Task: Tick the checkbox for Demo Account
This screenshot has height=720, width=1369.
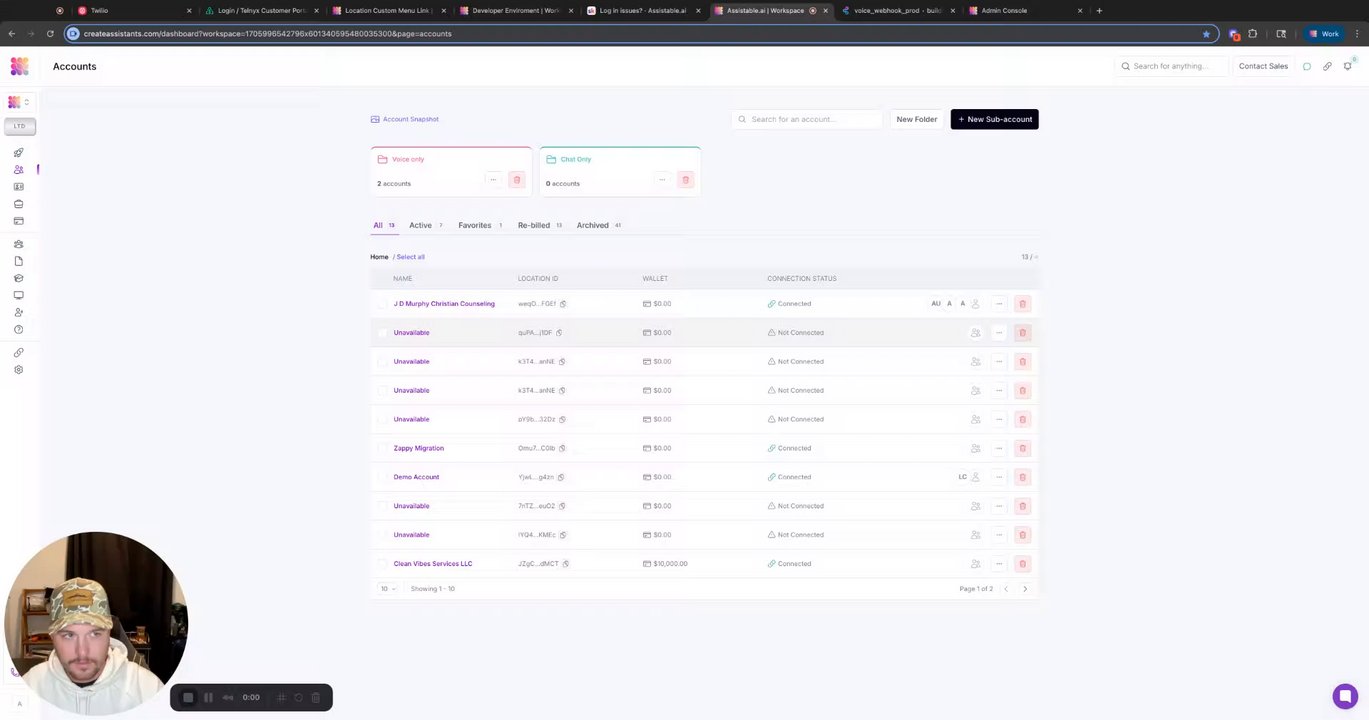Action: [382, 477]
